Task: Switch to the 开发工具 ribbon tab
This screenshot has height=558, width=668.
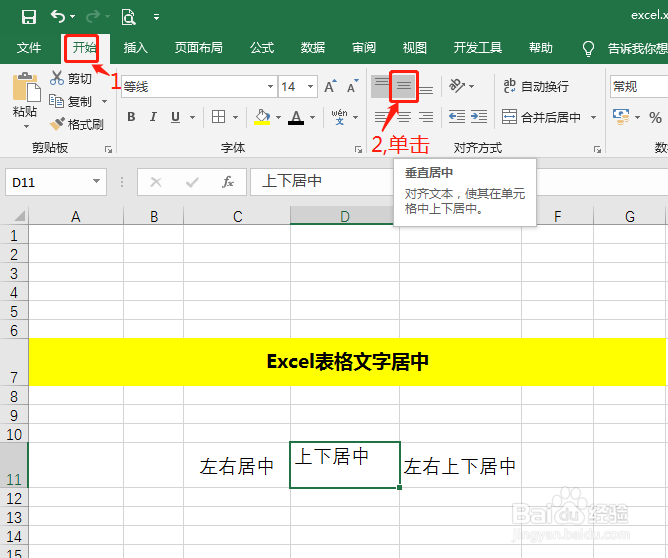Action: tap(478, 48)
